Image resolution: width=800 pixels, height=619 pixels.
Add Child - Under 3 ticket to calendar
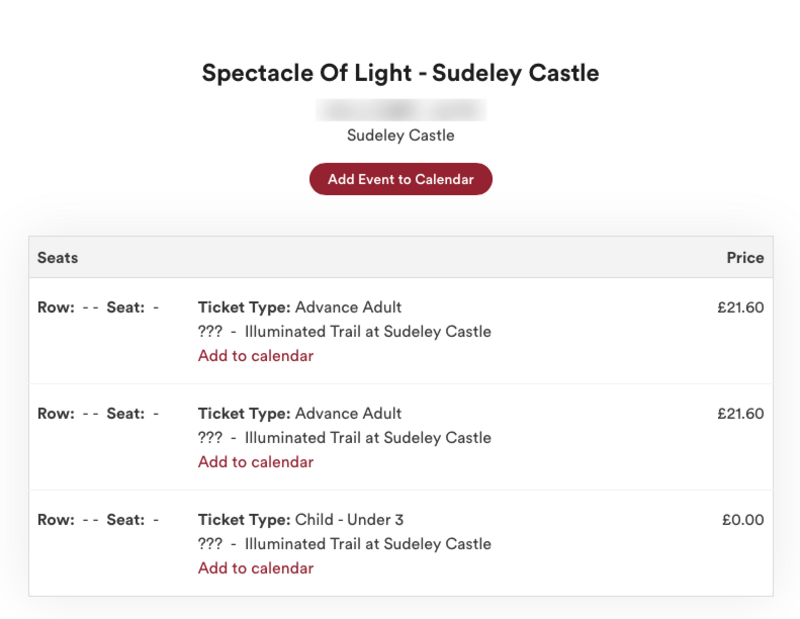[x=256, y=568]
